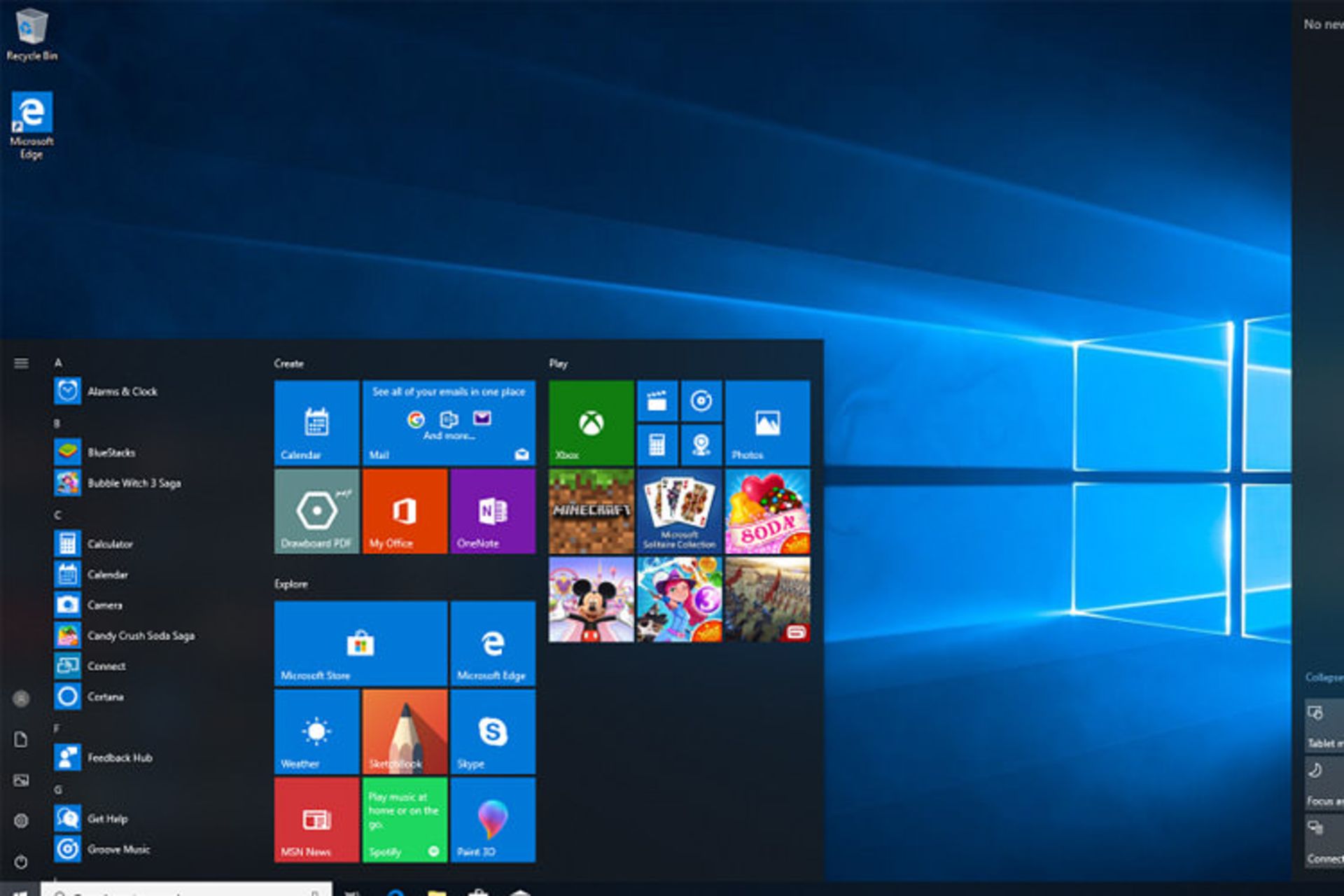This screenshot has height=896, width=1344.
Task: Open Settings gear in Start rail
Action: point(21,820)
